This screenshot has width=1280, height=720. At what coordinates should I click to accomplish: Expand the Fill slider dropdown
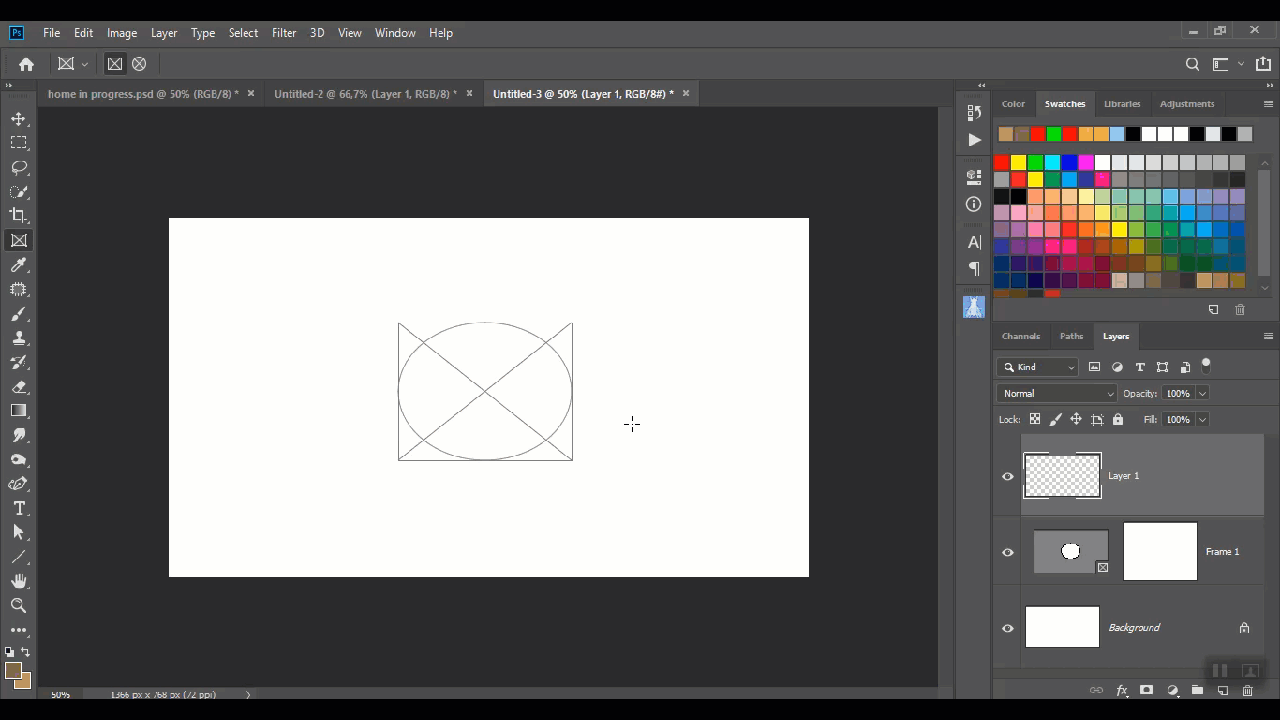click(x=1202, y=420)
